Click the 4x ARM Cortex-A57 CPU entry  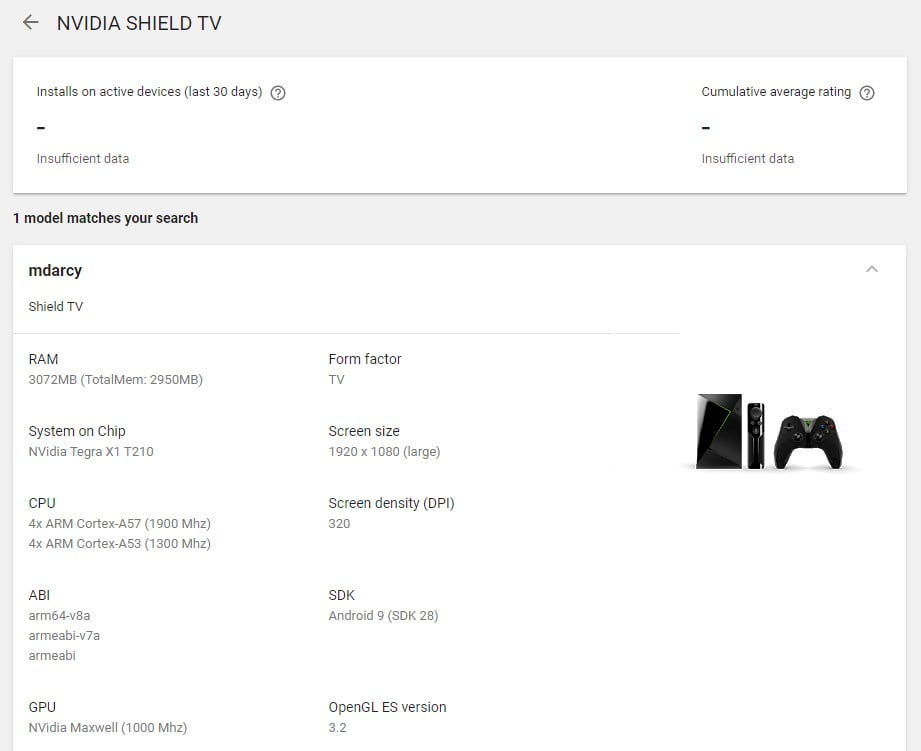pos(119,524)
